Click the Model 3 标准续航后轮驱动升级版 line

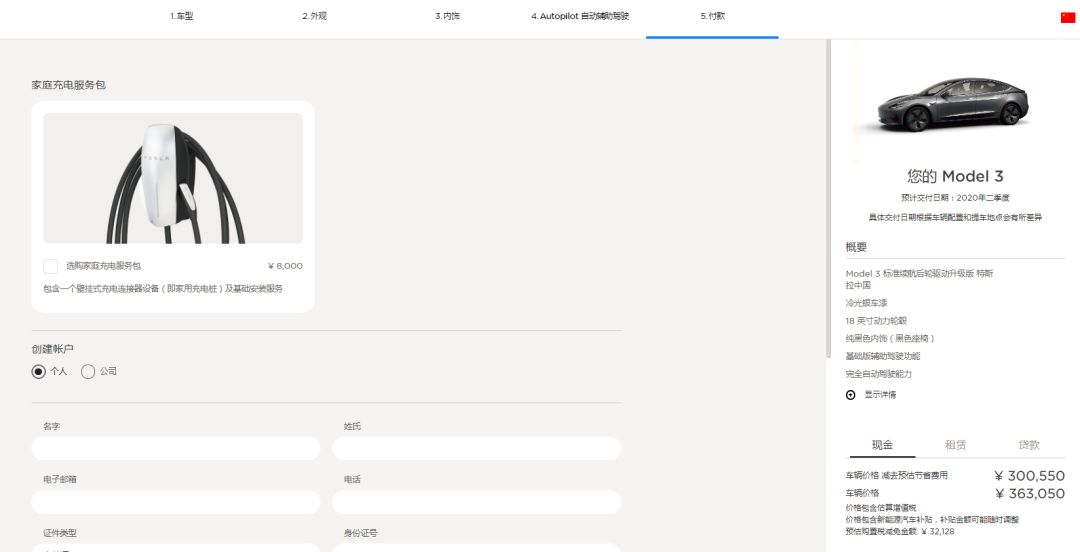click(x=920, y=279)
